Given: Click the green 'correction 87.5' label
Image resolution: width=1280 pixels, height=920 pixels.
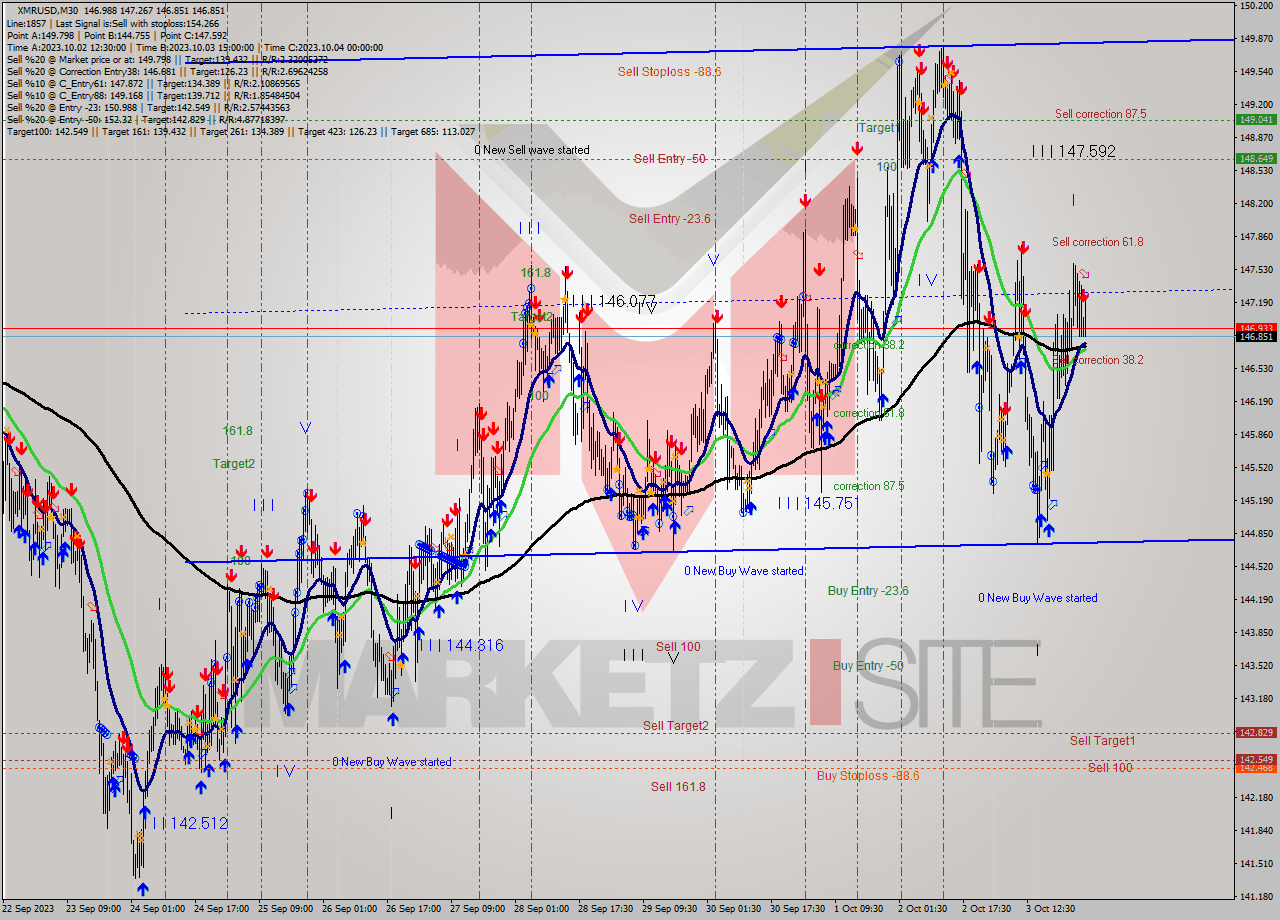Looking at the screenshot, I should tap(869, 486).
